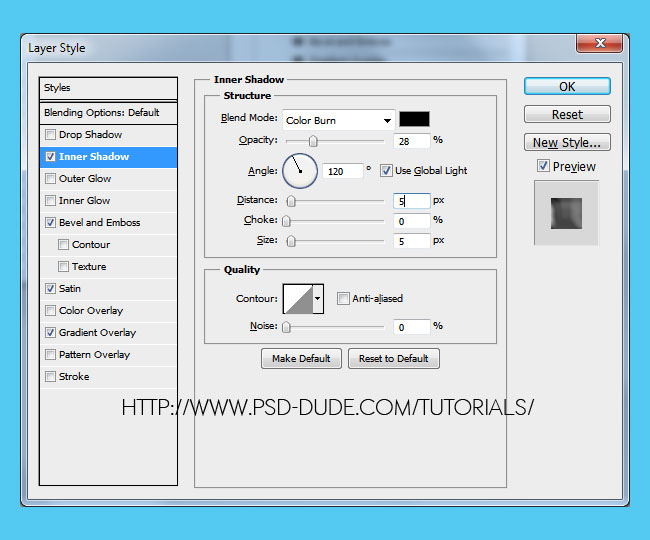
Task: Click the New Style button
Action: point(567,142)
